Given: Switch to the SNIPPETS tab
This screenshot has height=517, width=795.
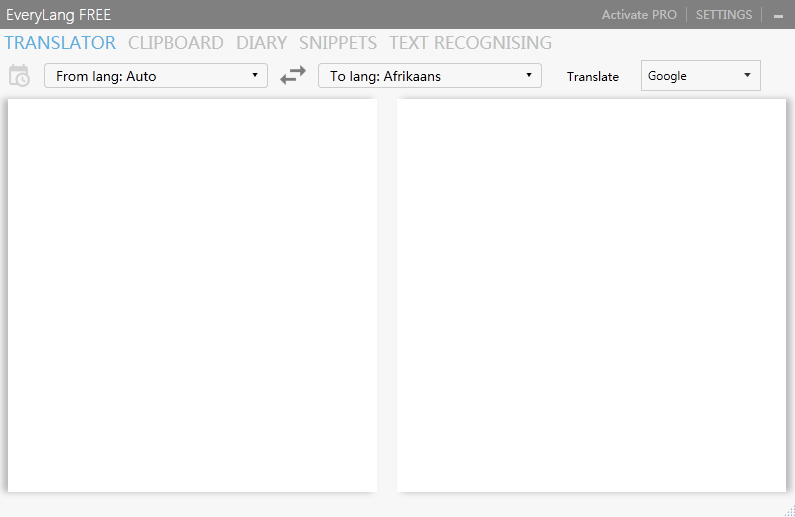Looking at the screenshot, I should pyautogui.click(x=338, y=43).
